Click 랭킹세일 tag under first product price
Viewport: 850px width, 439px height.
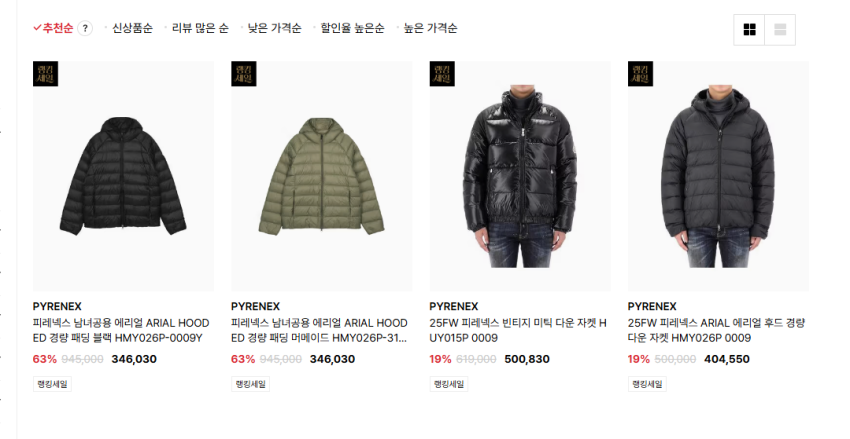click(x=53, y=384)
